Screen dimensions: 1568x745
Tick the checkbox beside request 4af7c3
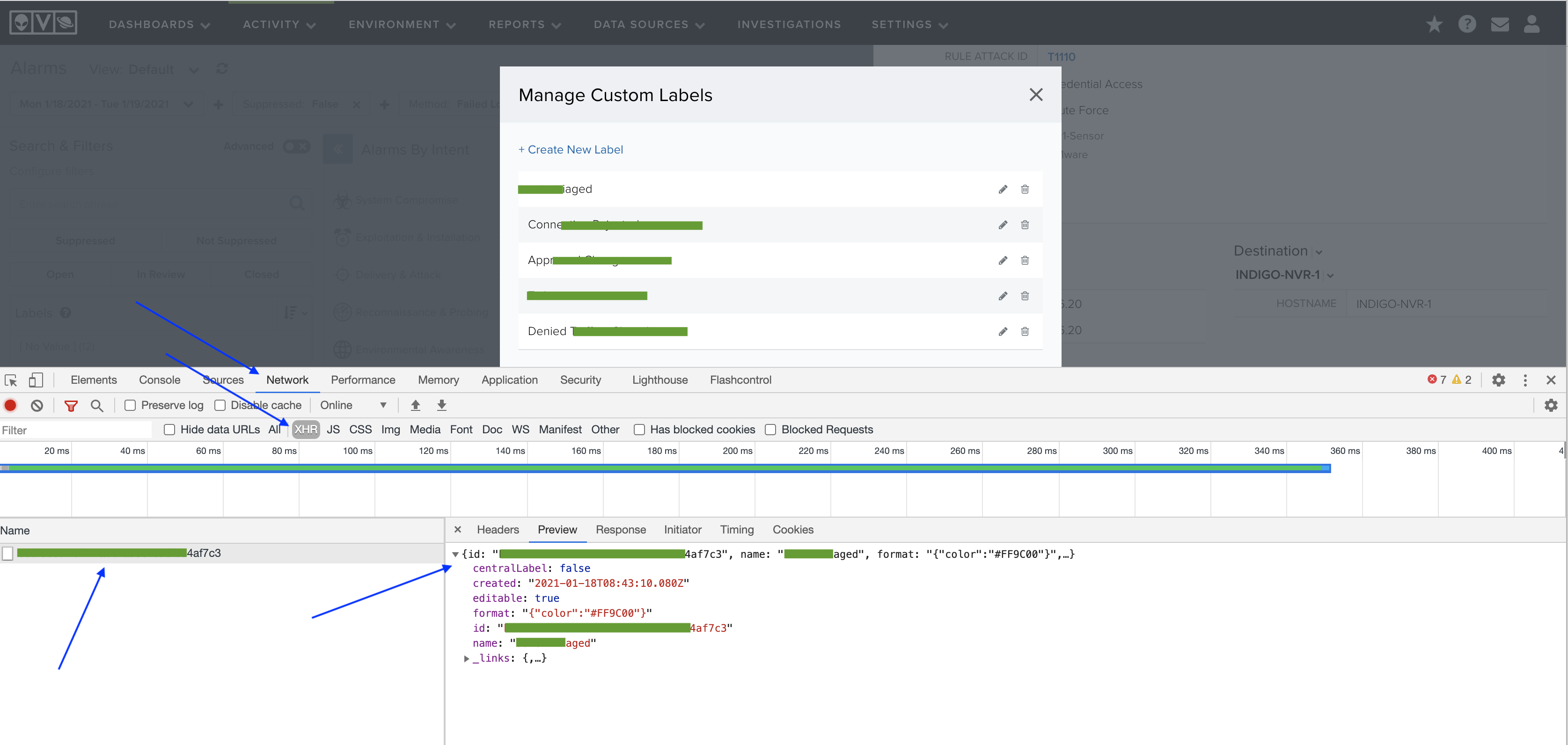tap(7, 554)
